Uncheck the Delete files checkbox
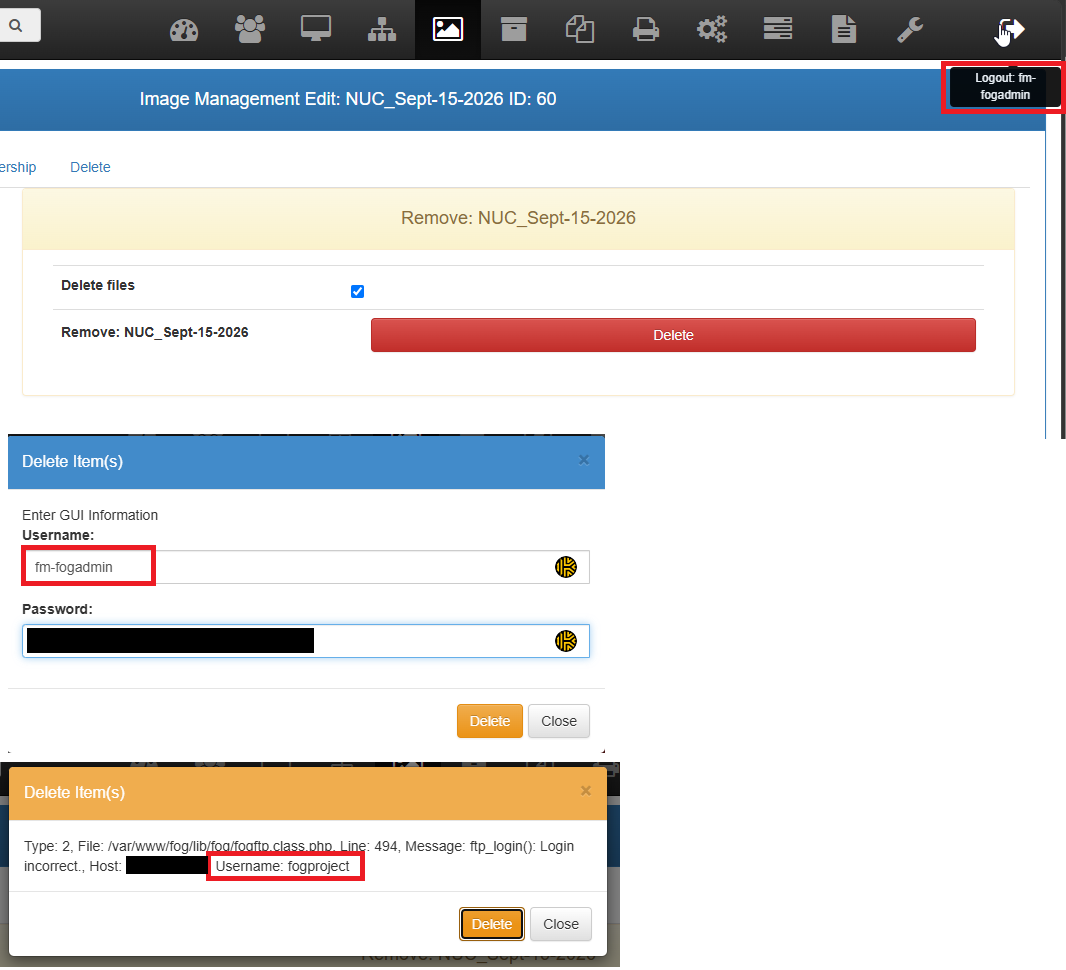This screenshot has height=970, width=1066. tap(358, 292)
